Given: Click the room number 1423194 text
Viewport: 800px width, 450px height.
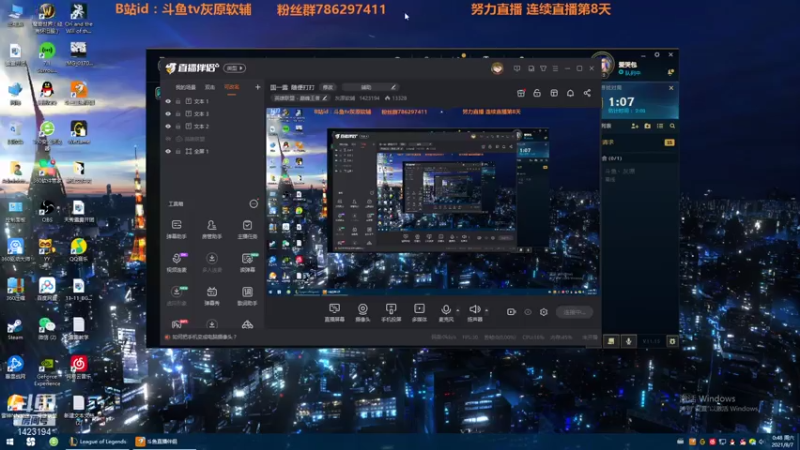Looking at the screenshot, I should pos(369,98).
